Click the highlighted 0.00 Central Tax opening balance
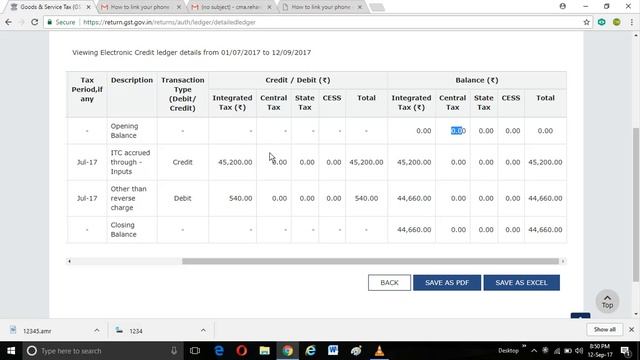 458,131
